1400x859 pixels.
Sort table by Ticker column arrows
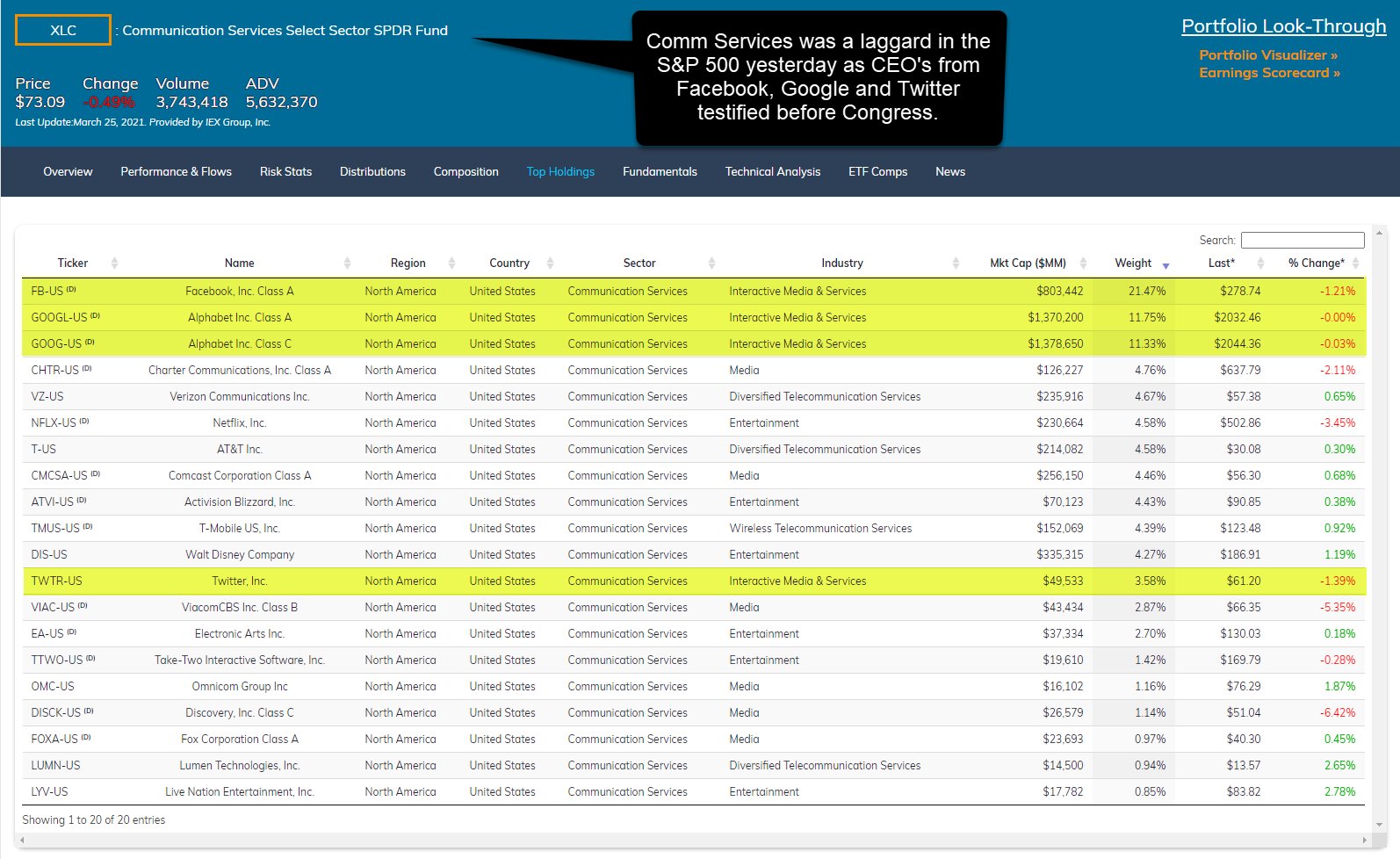114,263
